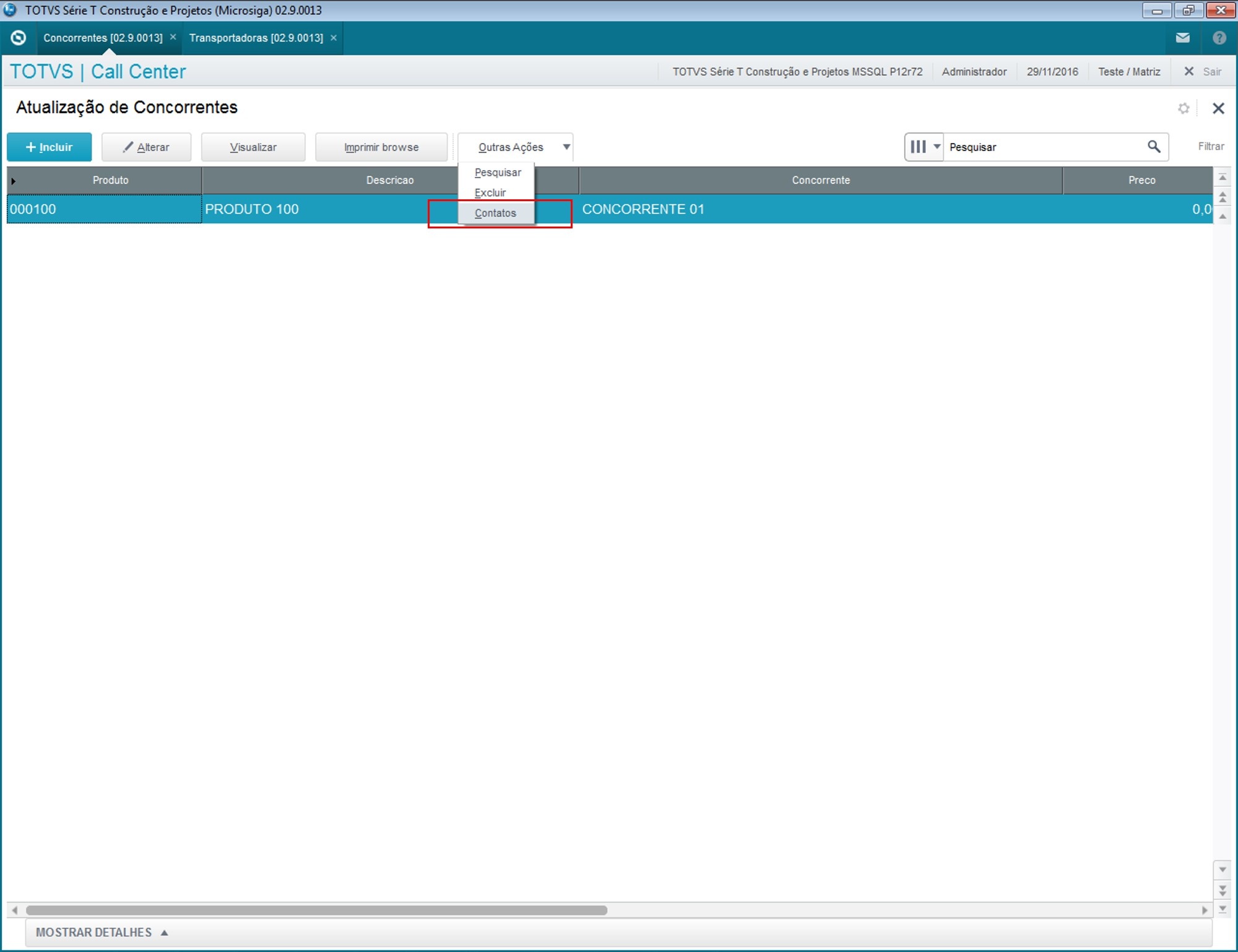Close the Concorrentes tab
This screenshot has height=952, width=1238.
click(x=173, y=37)
